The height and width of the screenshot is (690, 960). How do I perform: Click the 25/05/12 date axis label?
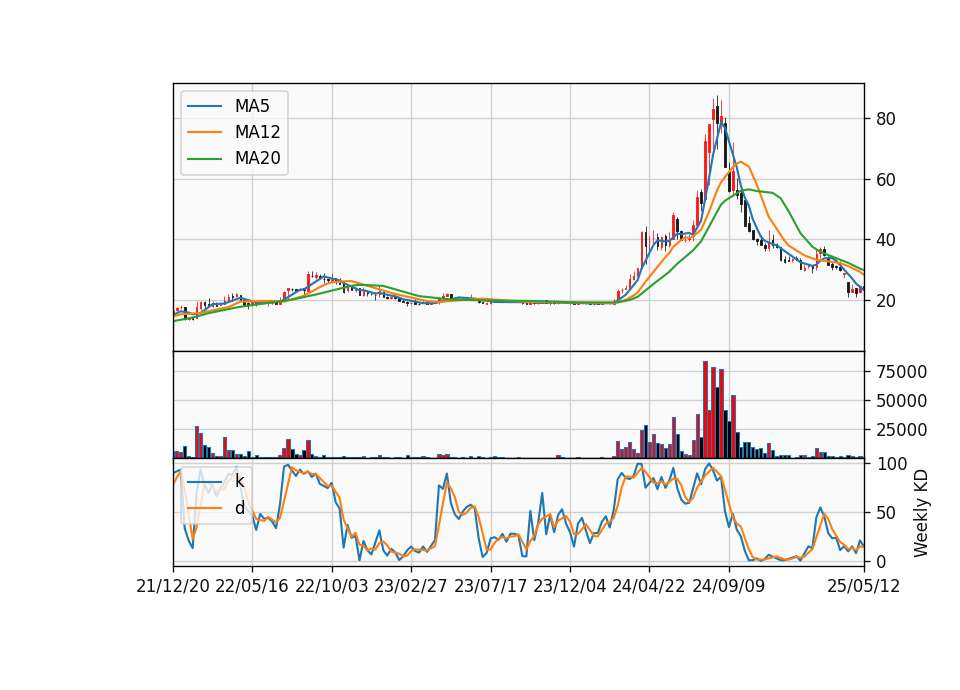863,586
